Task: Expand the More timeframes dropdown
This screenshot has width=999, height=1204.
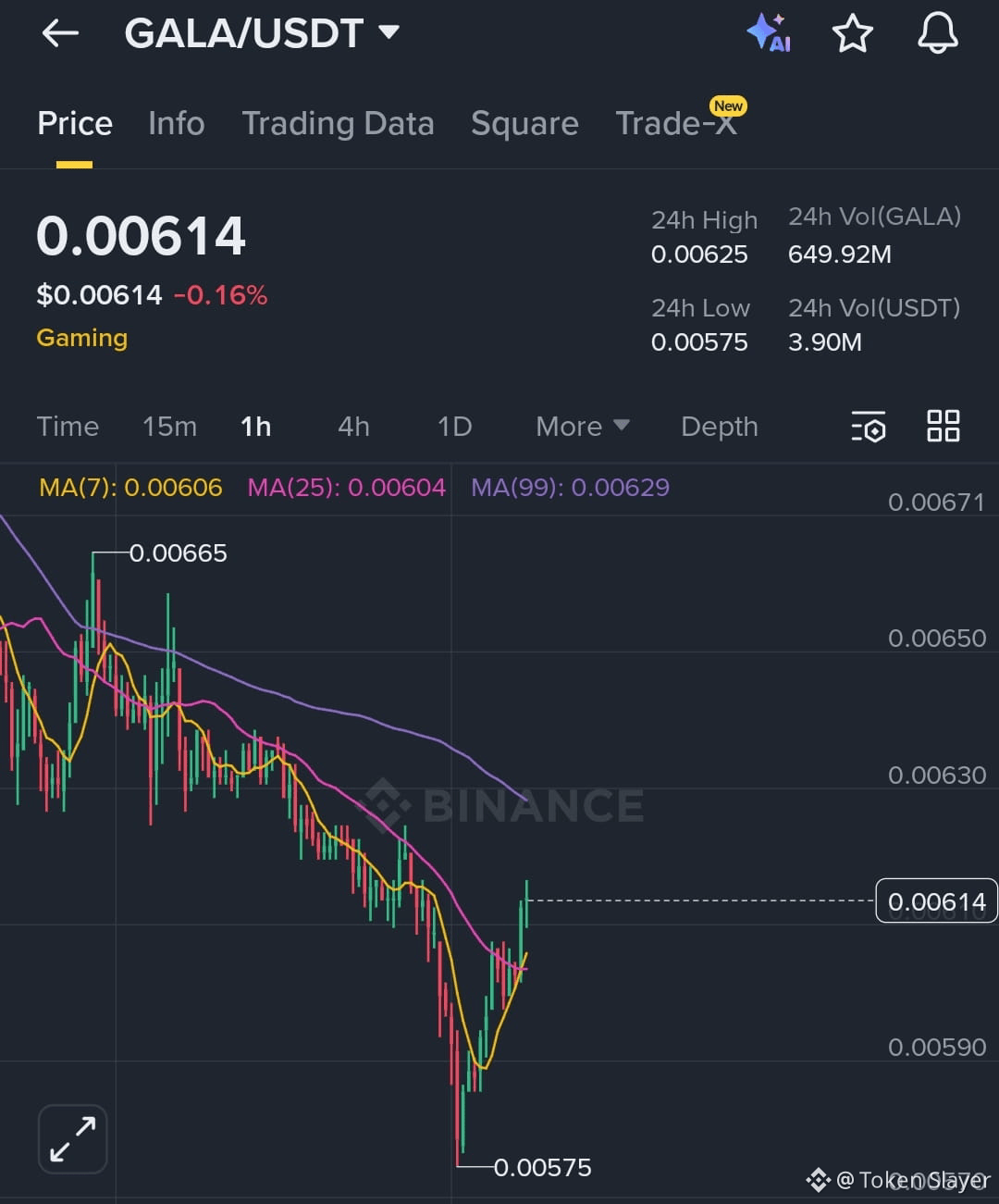Action: click(581, 427)
